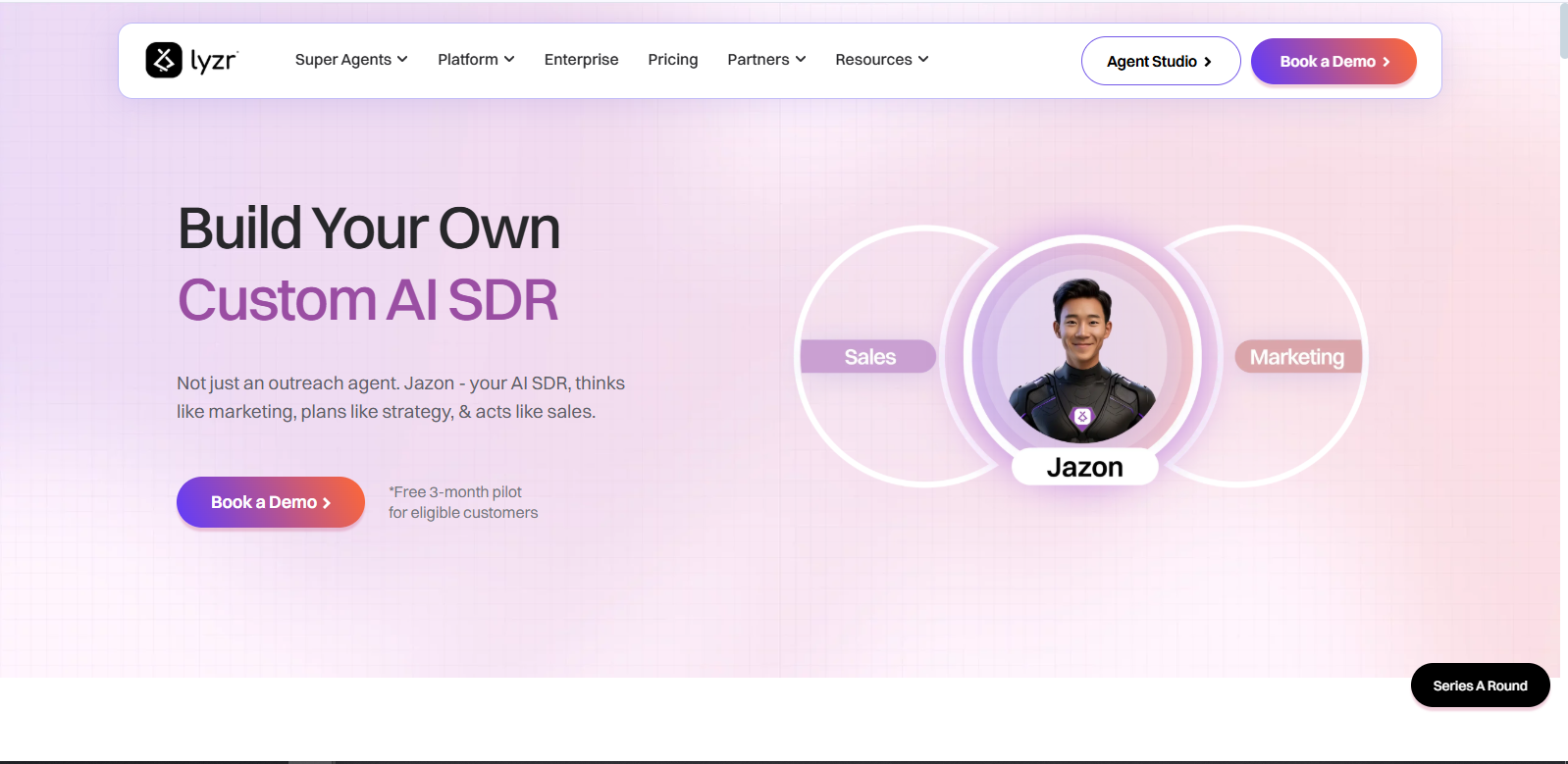Click the Jazon avatar image
1568x764 pixels.
click(x=1082, y=358)
